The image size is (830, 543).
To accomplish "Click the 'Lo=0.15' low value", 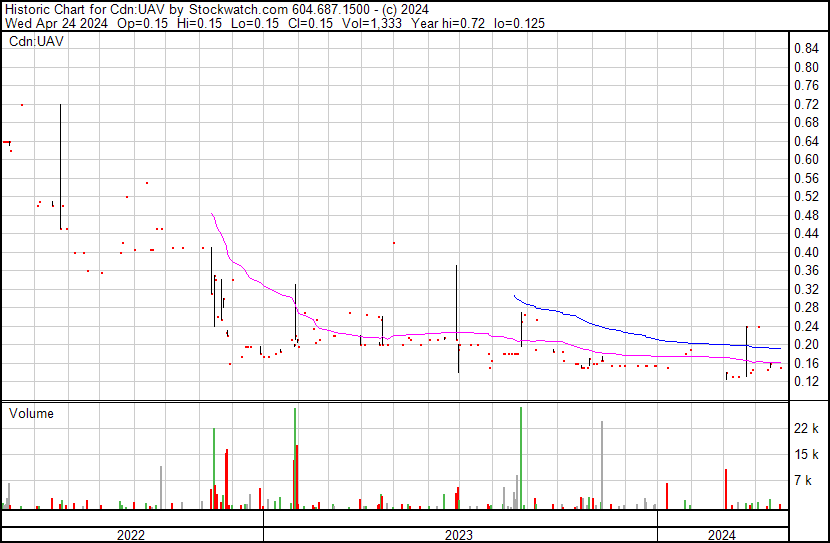I will click(x=255, y=23).
